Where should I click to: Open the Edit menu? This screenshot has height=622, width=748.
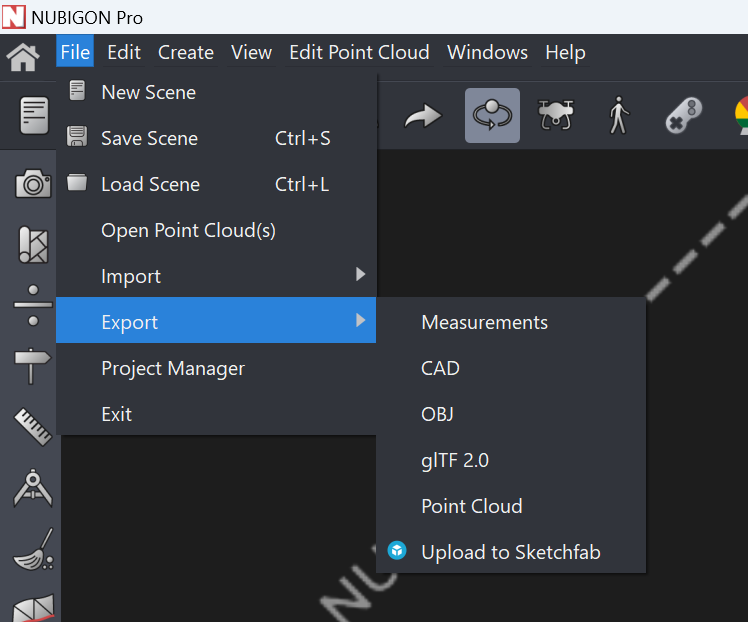[124, 52]
